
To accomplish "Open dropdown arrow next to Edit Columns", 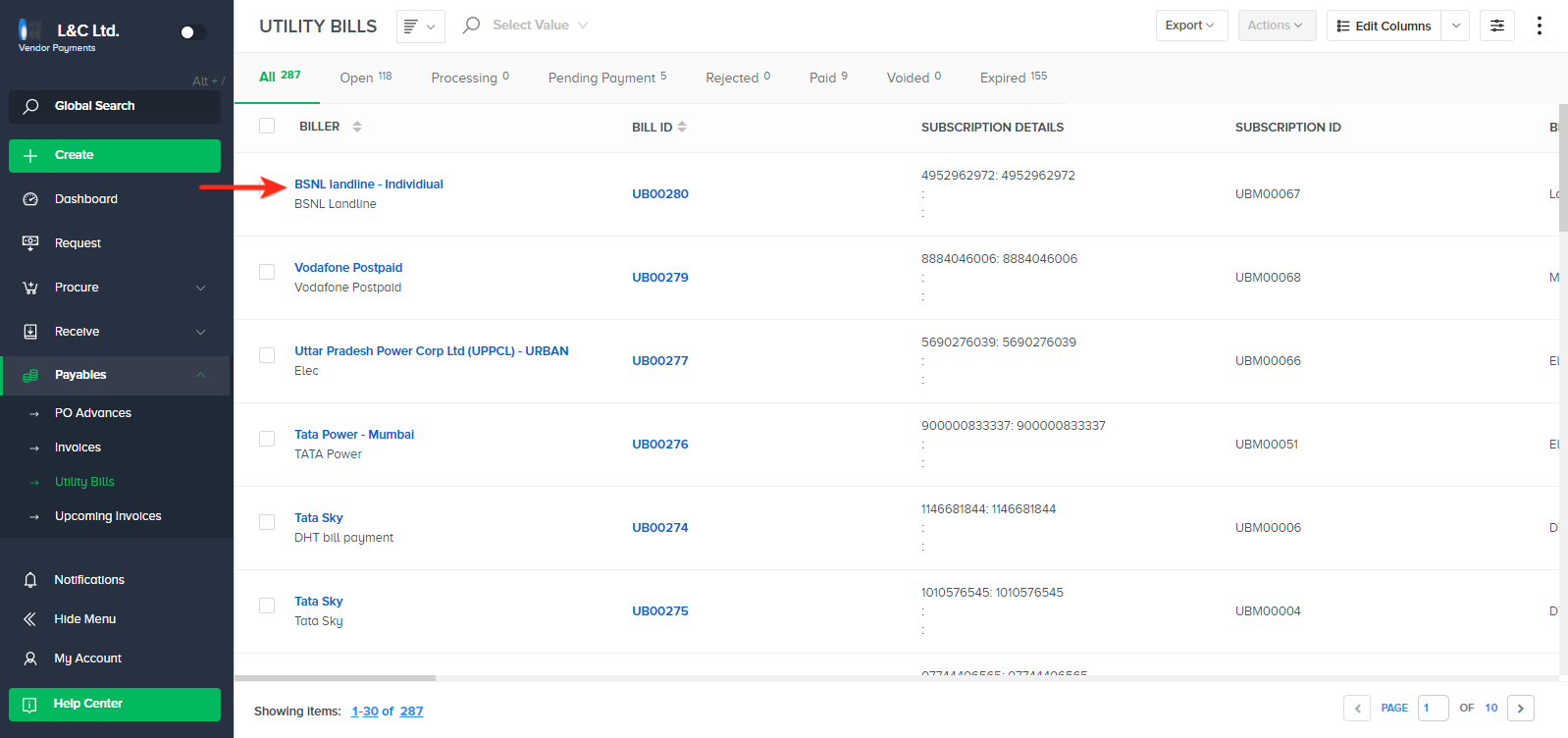I will point(1456,26).
